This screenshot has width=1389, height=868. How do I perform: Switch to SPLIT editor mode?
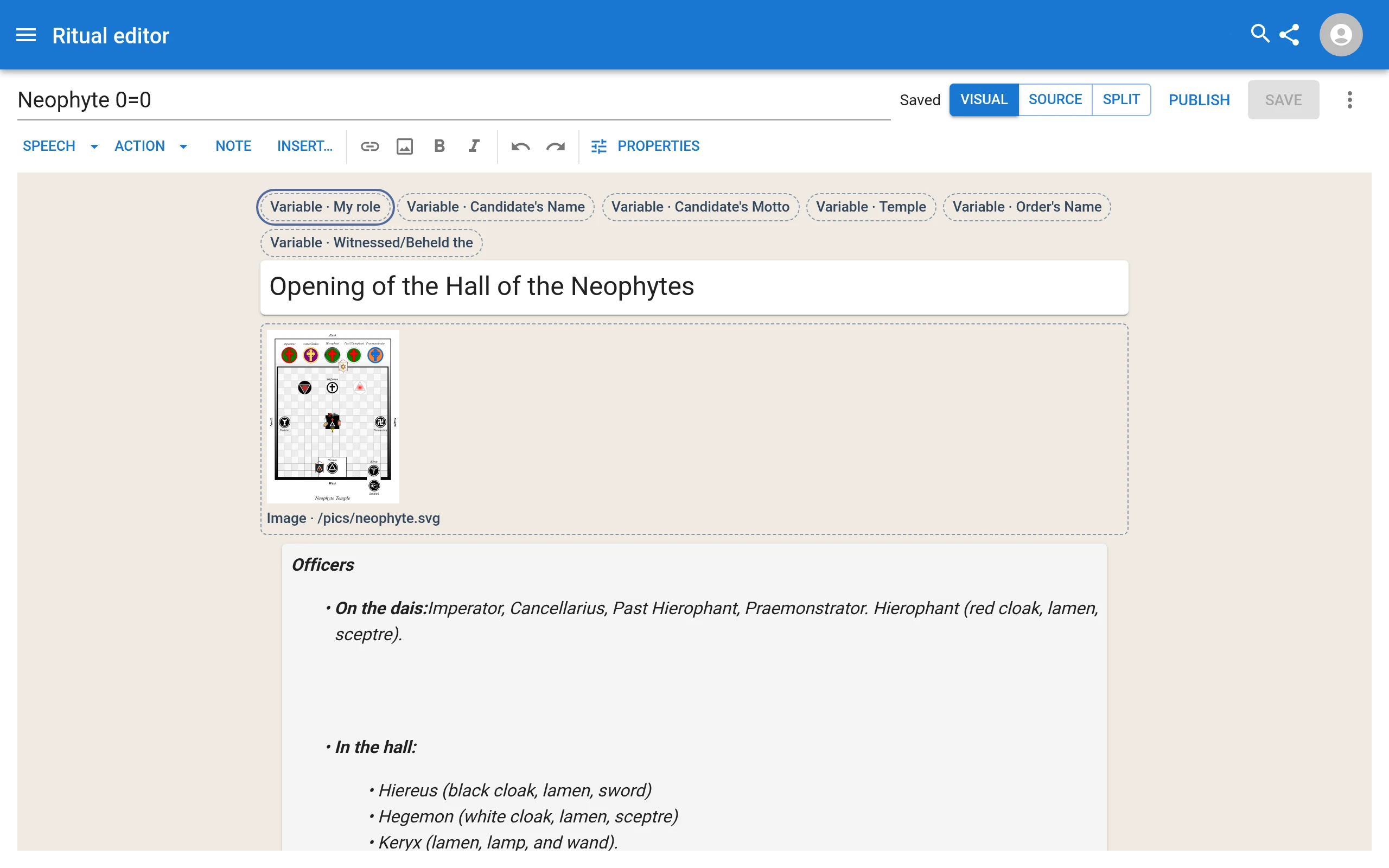click(1121, 99)
